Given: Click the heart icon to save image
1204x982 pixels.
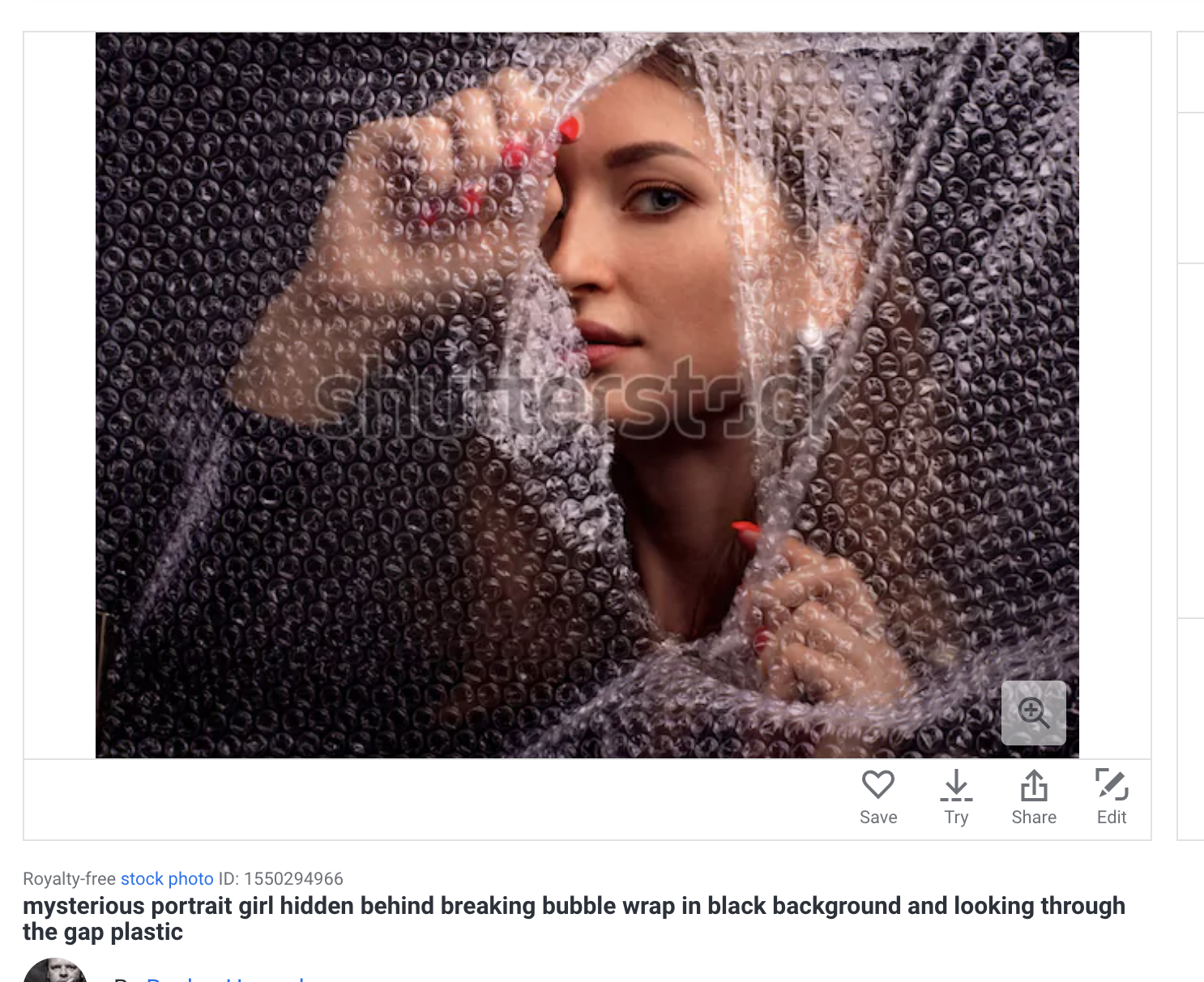Looking at the screenshot, I should [877, 784].
